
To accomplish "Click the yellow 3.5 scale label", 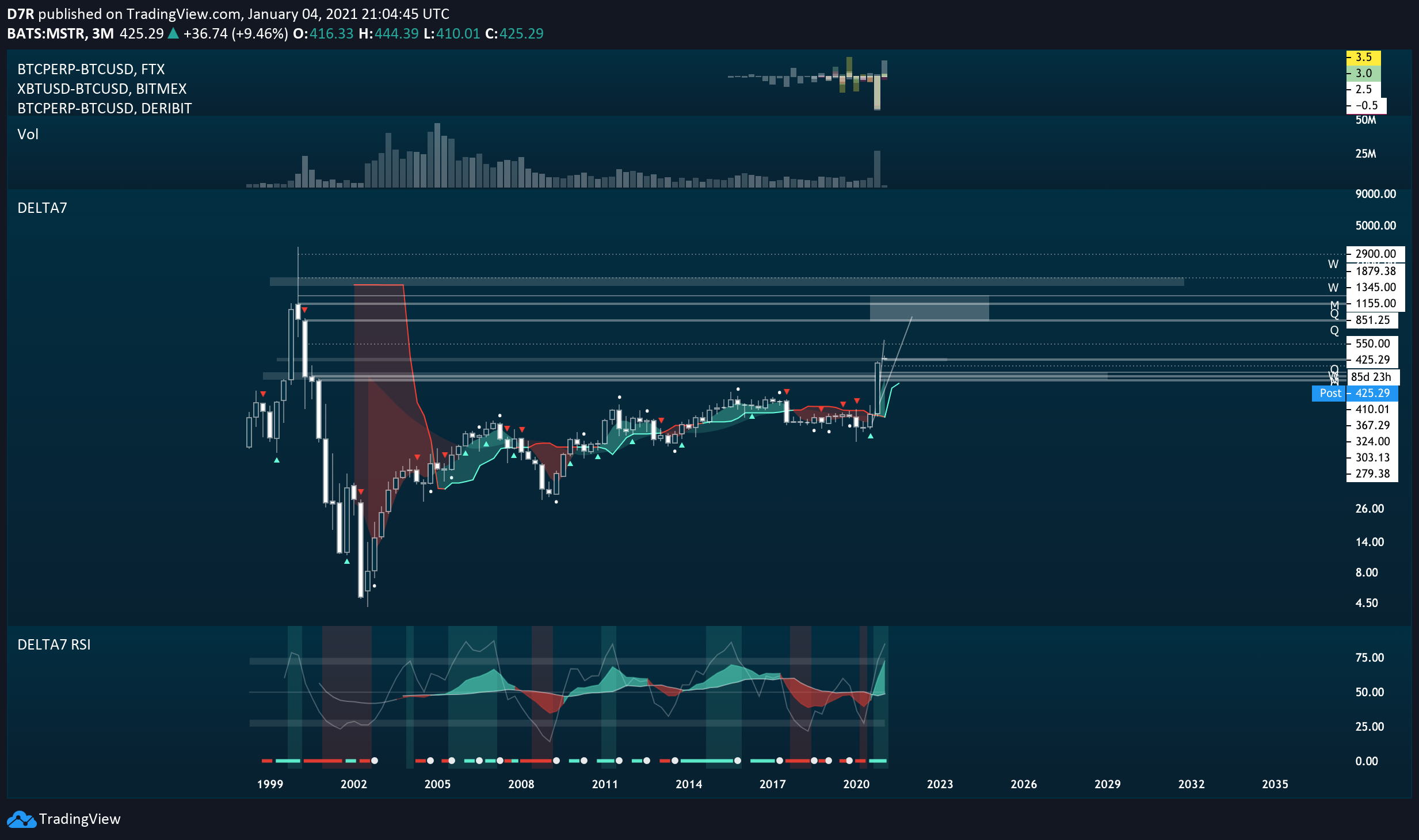I will tap(1363, 57).
